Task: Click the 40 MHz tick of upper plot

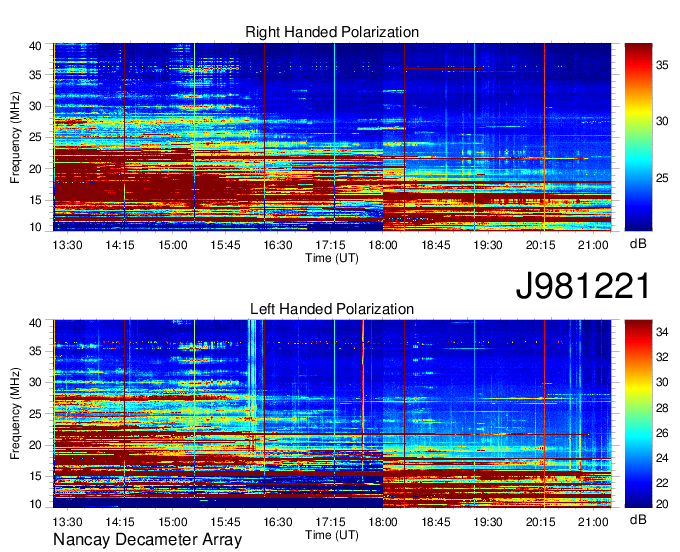Action: tap(35, 46)
